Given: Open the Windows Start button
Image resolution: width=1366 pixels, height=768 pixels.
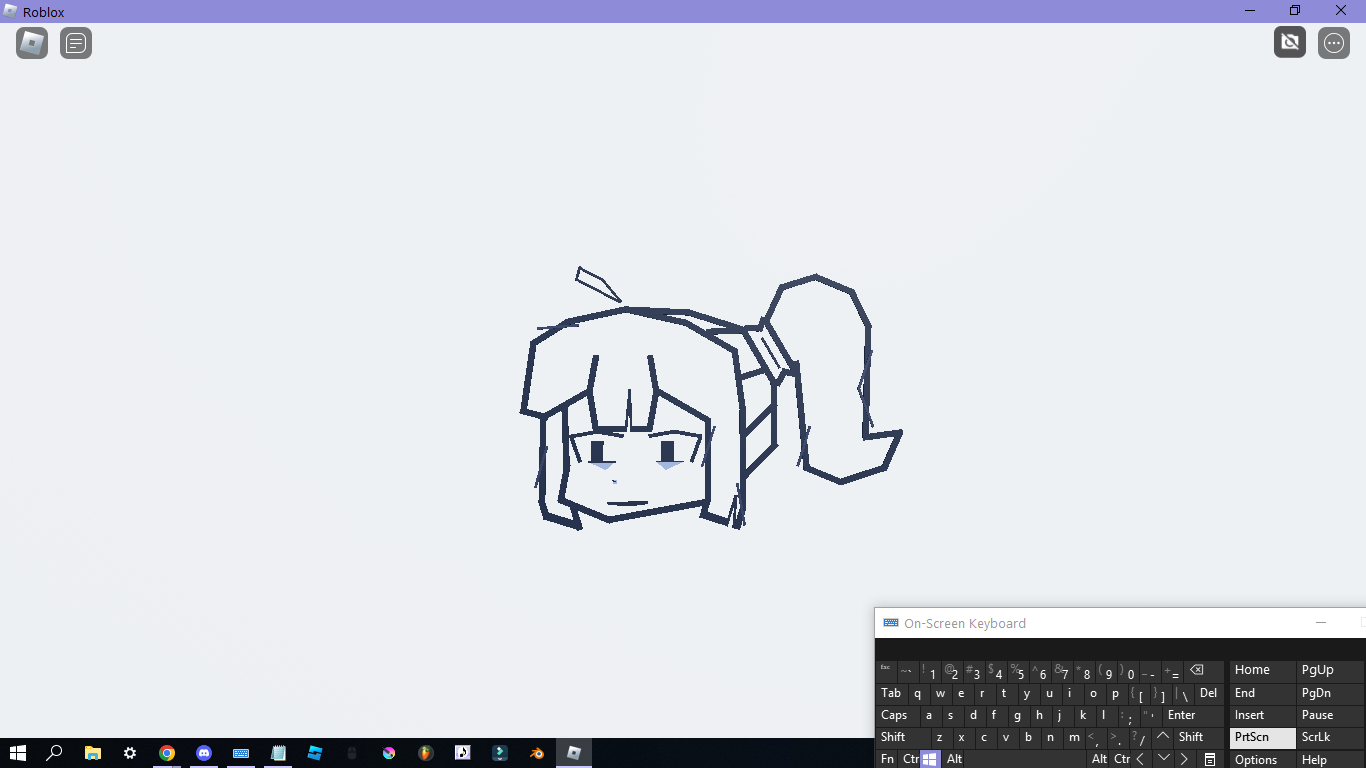Looking at the screenshot, I should click(x=17, y=753).
